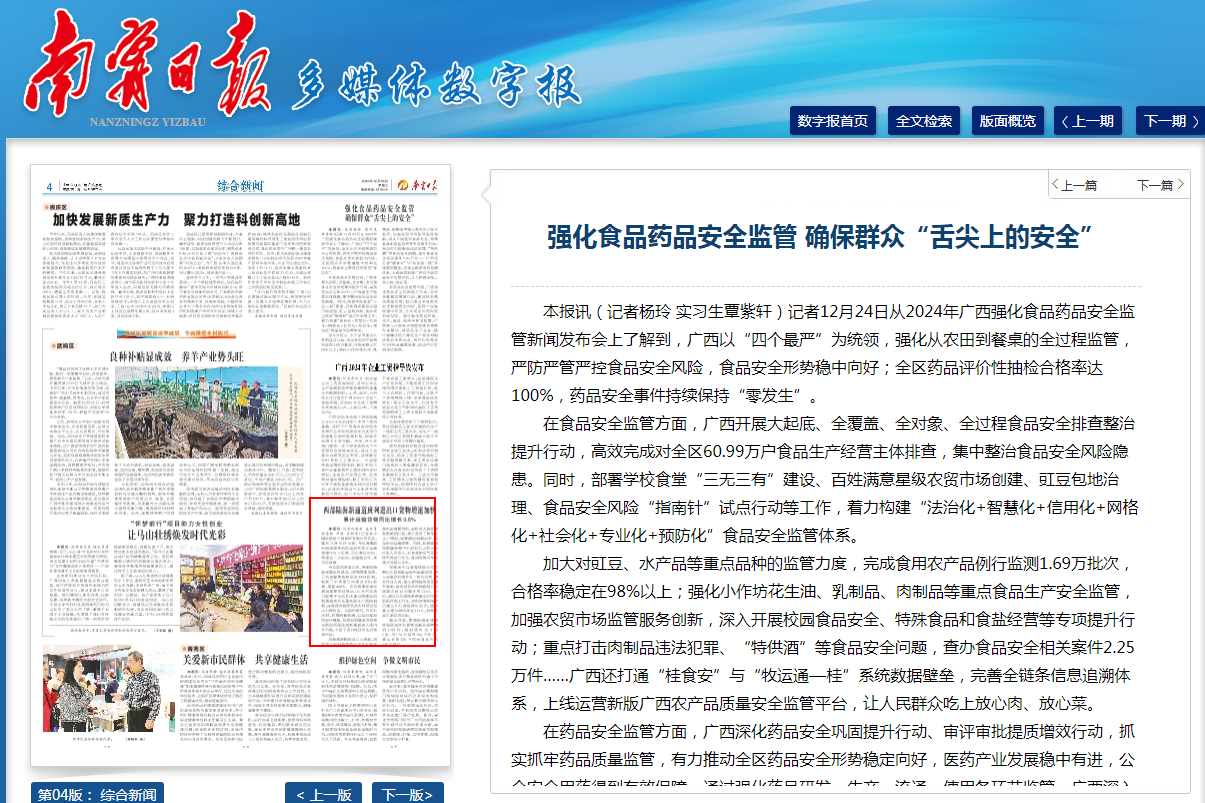Open 版面概览 page overview
The height and width of the screenshot is (803, 1205).
pyautogui.click(x=1007, y=121)
